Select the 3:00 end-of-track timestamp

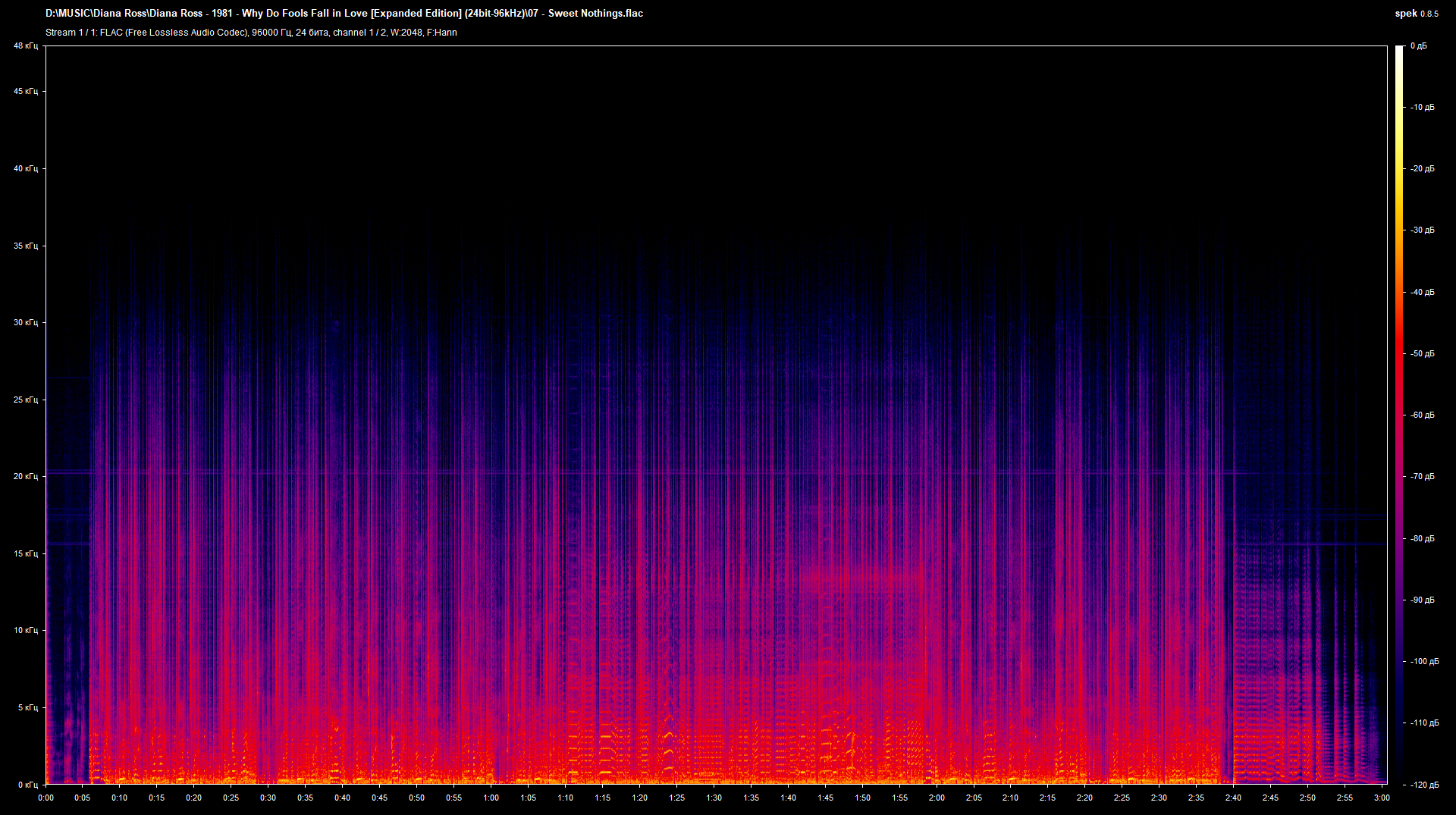1381,798
